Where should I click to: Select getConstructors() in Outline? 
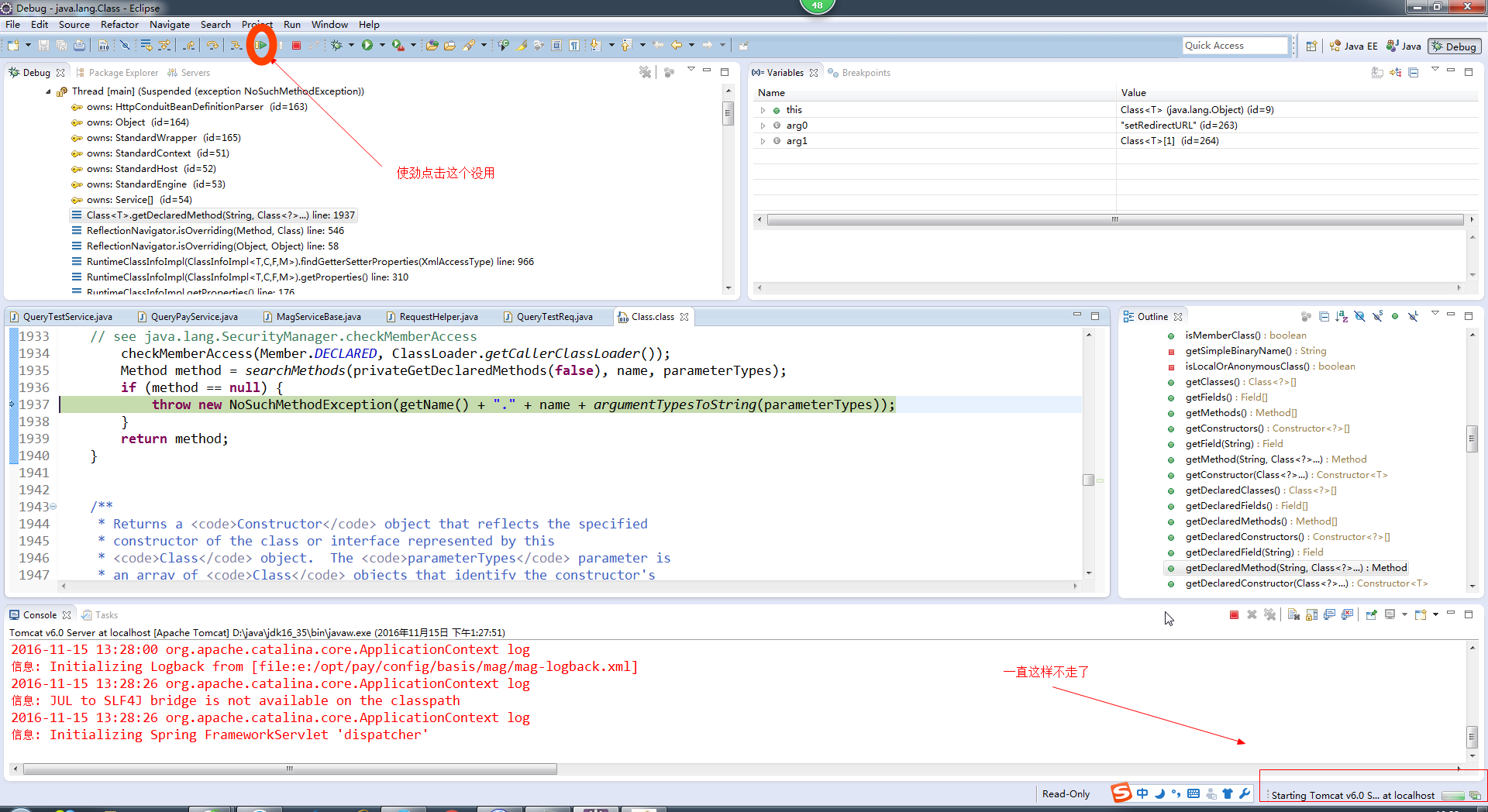(1267, 428)
